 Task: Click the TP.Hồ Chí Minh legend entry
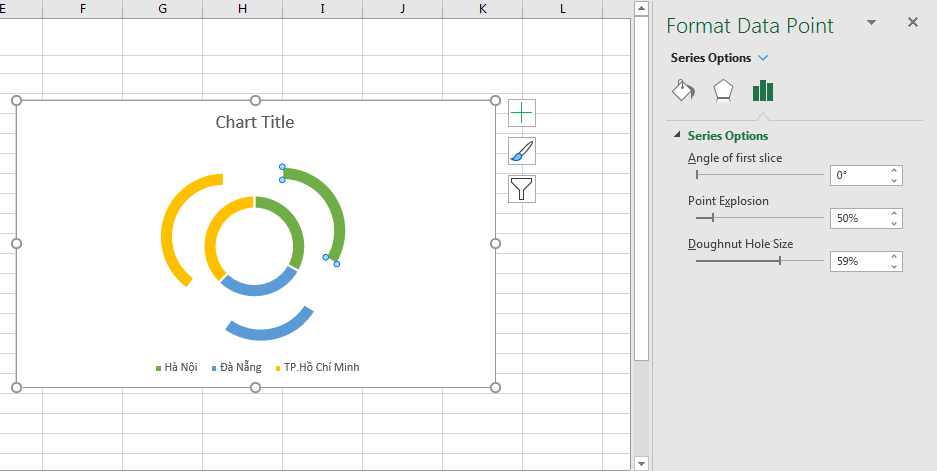[x=320, y=367]
